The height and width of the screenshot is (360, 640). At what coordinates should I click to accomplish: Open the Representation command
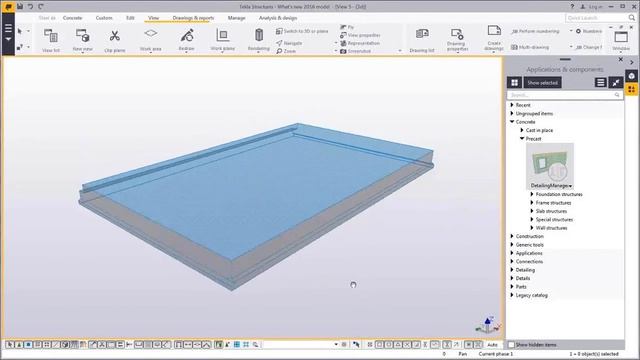click(360, 43)
